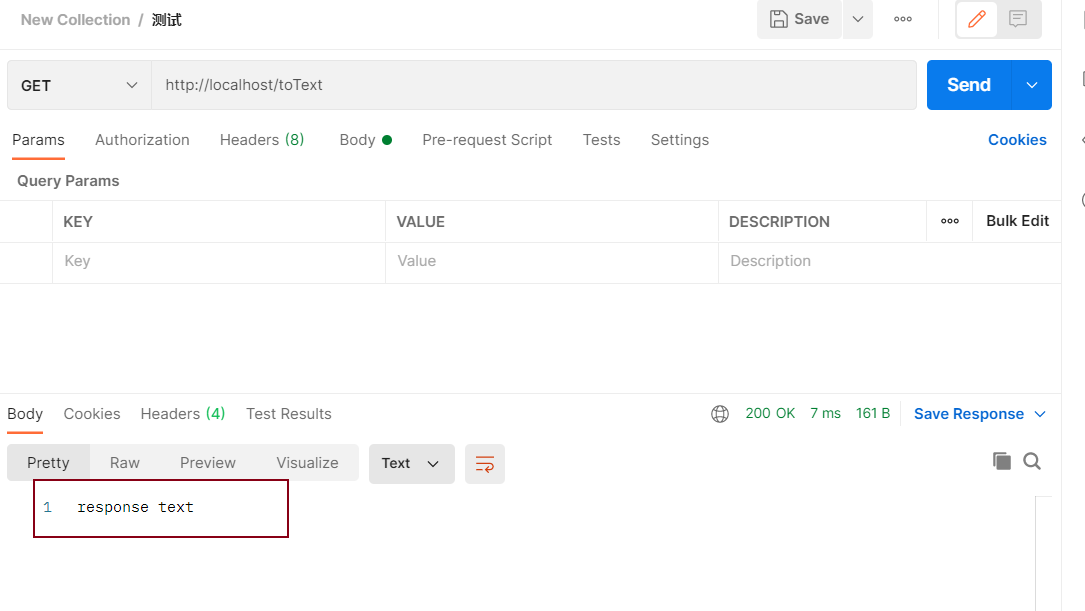This screenshot has height=611, width=1085.
Task: Open the Text format dropdown
Action: pyautogui.click(x=412, y=464)
